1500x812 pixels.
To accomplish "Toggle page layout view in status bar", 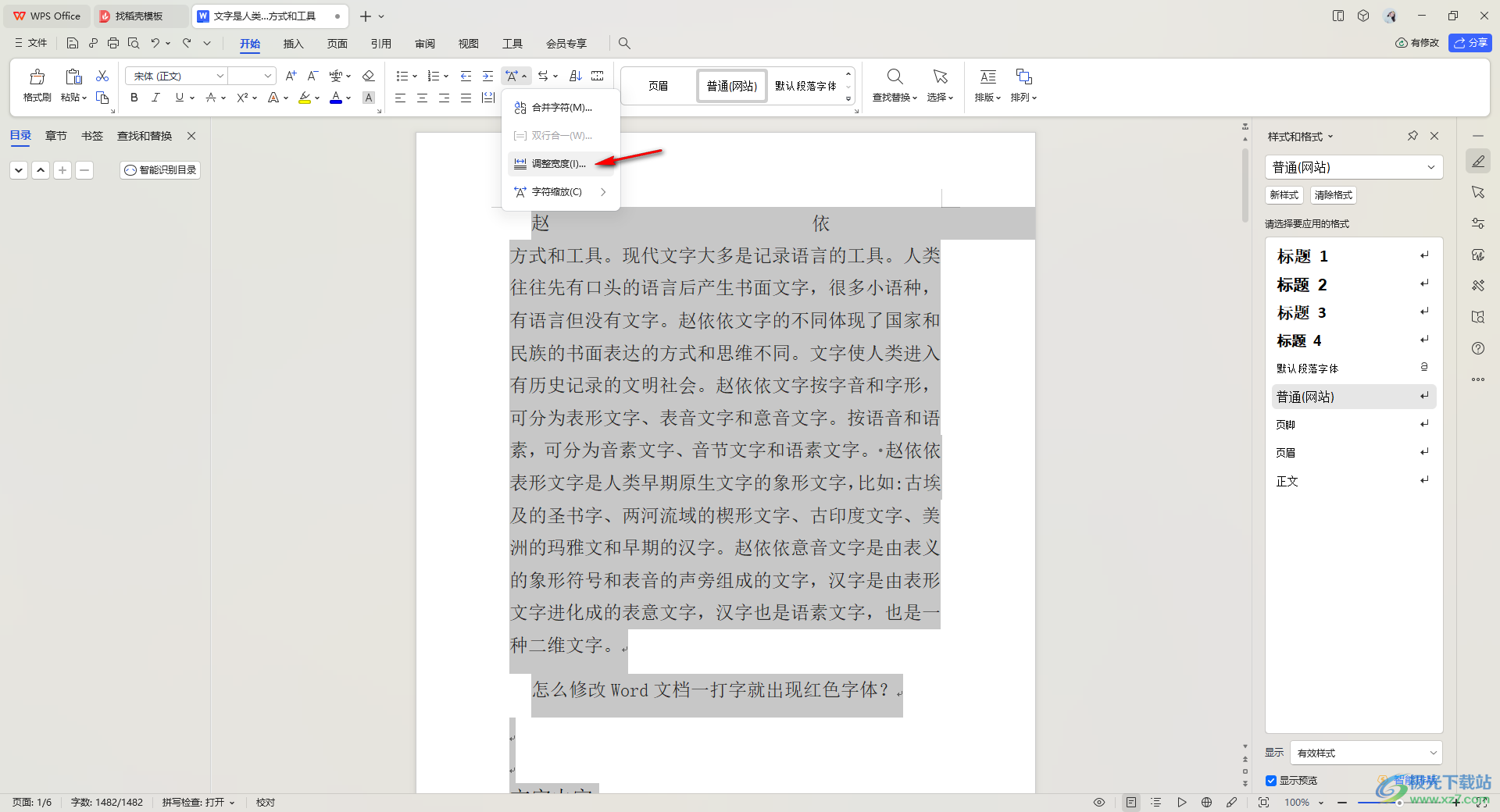I will pos(1131,803).
